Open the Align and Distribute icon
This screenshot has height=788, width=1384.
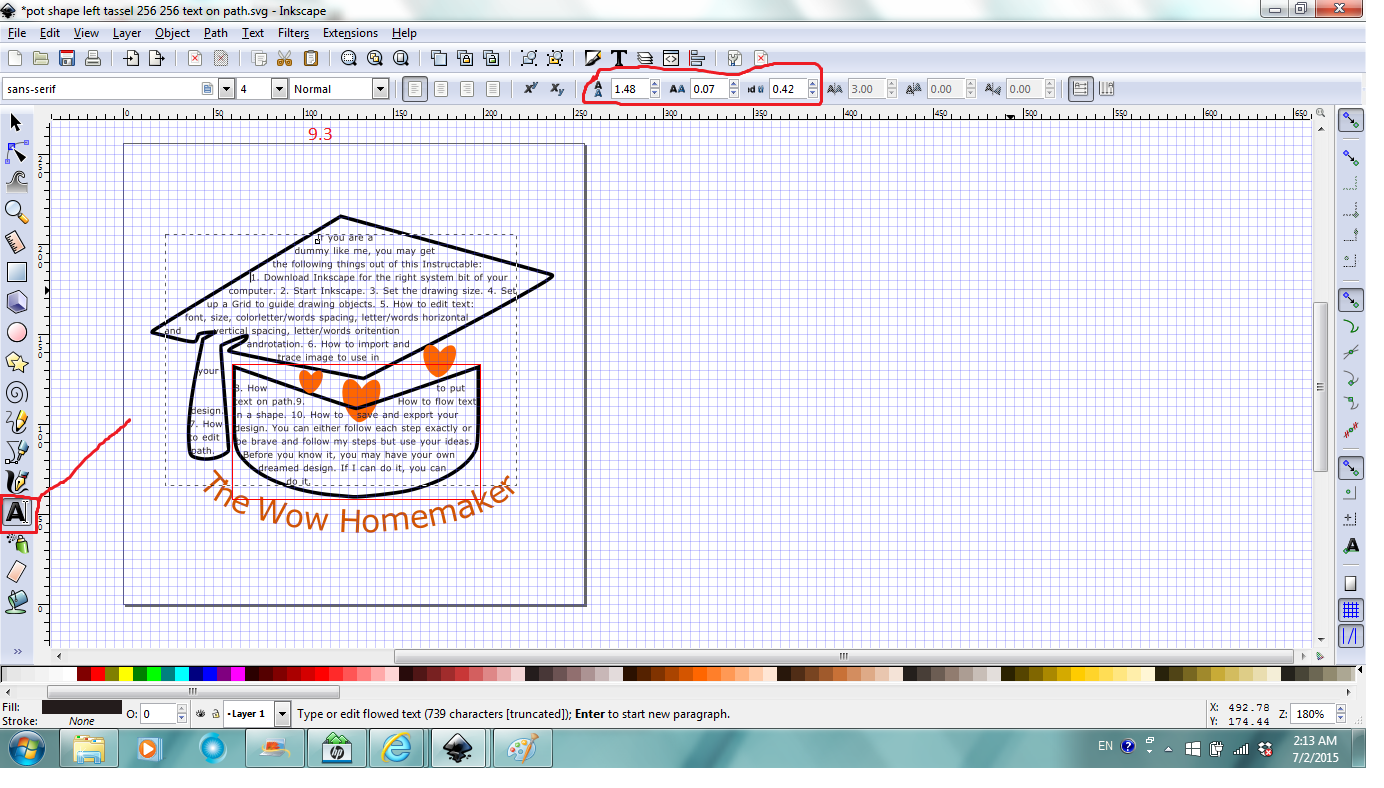[x=697, y=58]
